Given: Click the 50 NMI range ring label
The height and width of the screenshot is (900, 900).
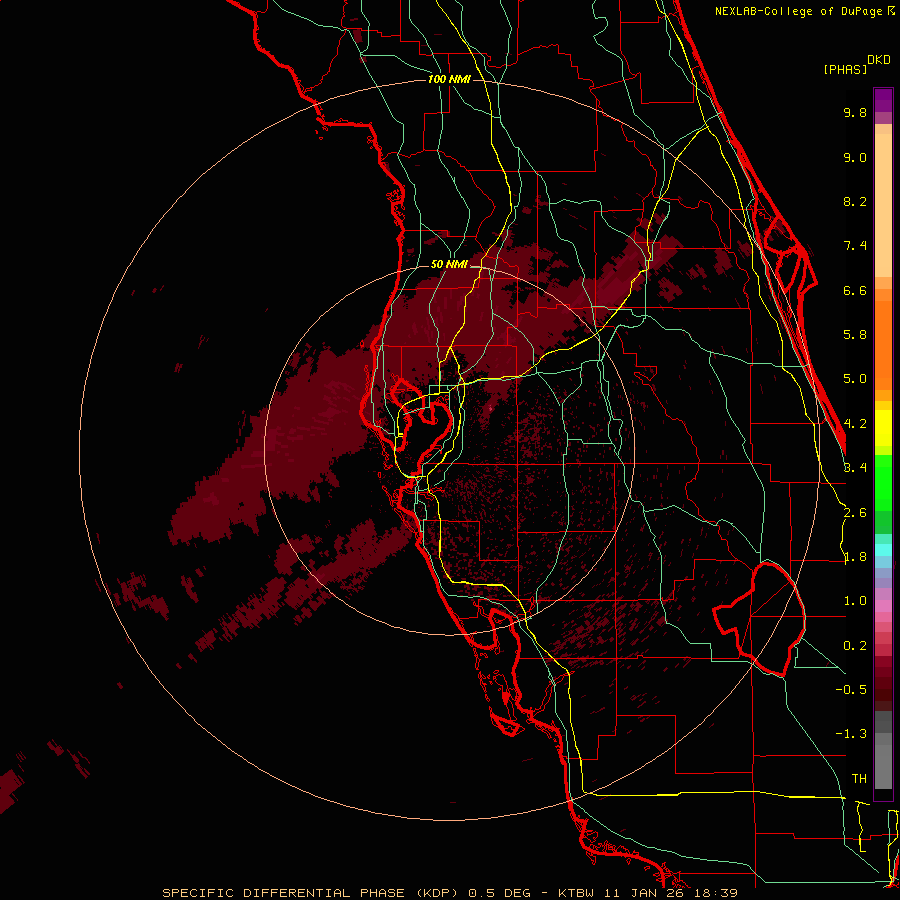Looking at the screenshot, I should [449, 265].
